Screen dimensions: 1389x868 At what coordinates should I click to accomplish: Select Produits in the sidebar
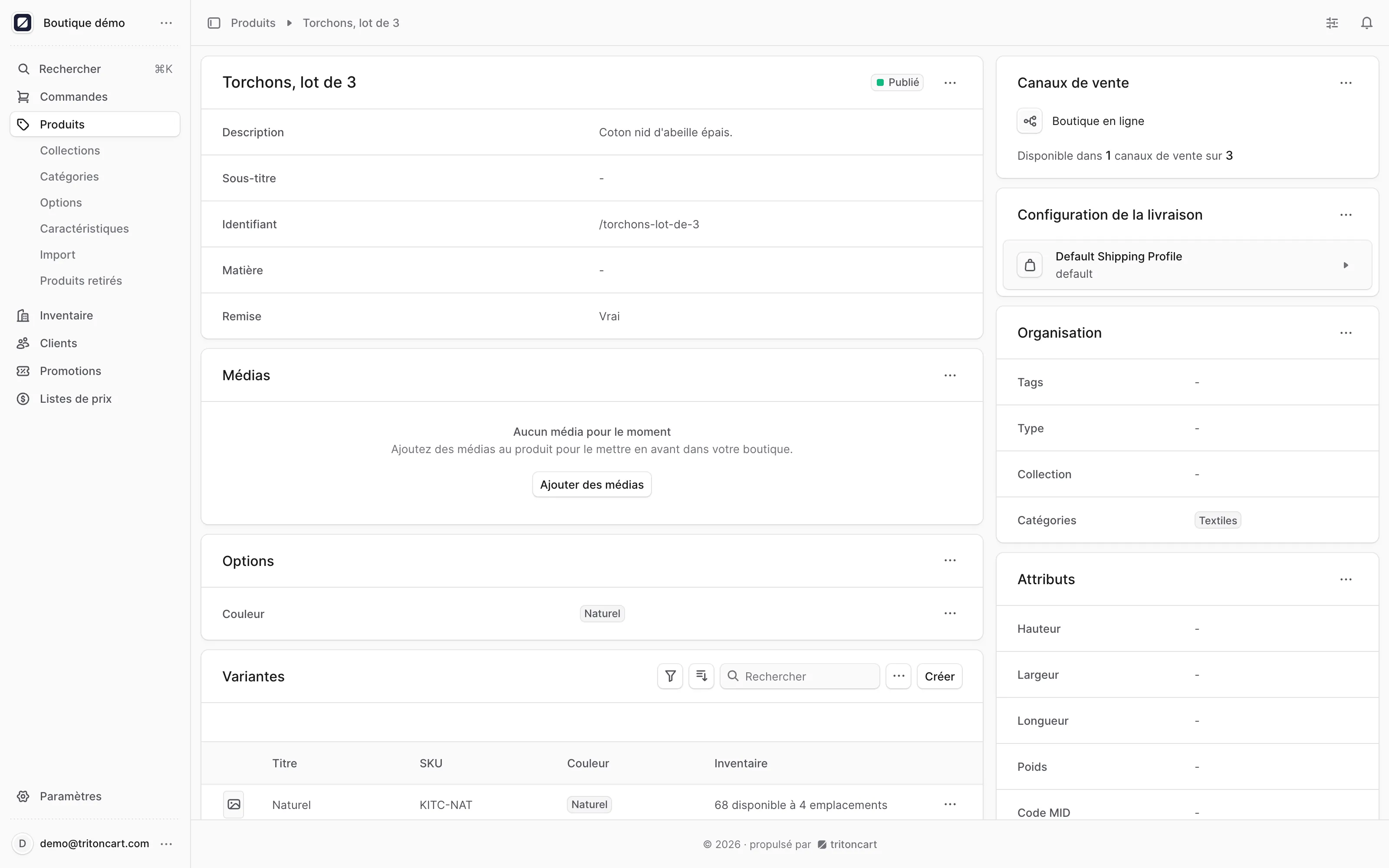(x=95, y=125)
